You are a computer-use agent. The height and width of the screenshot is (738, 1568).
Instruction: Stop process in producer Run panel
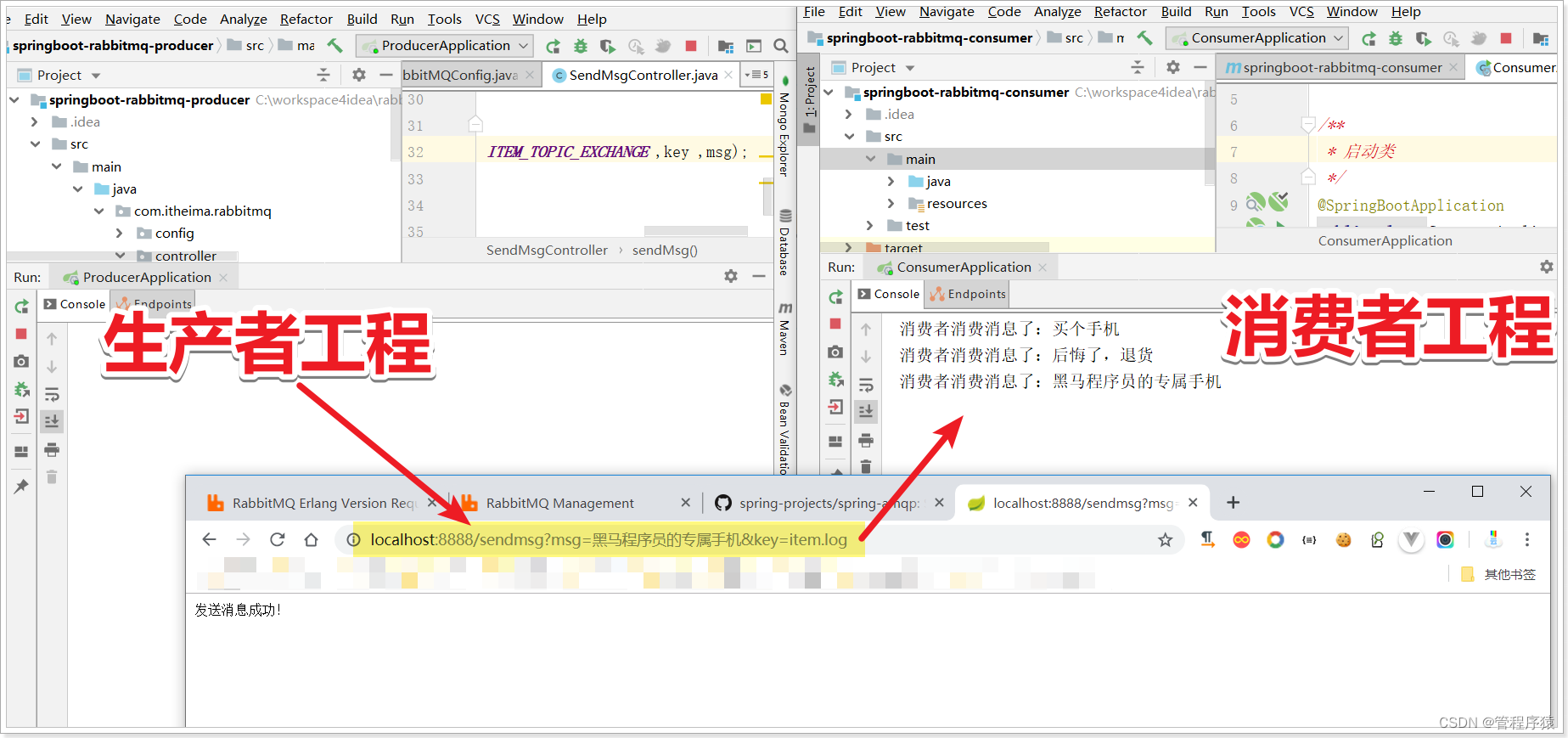(22, 334)
